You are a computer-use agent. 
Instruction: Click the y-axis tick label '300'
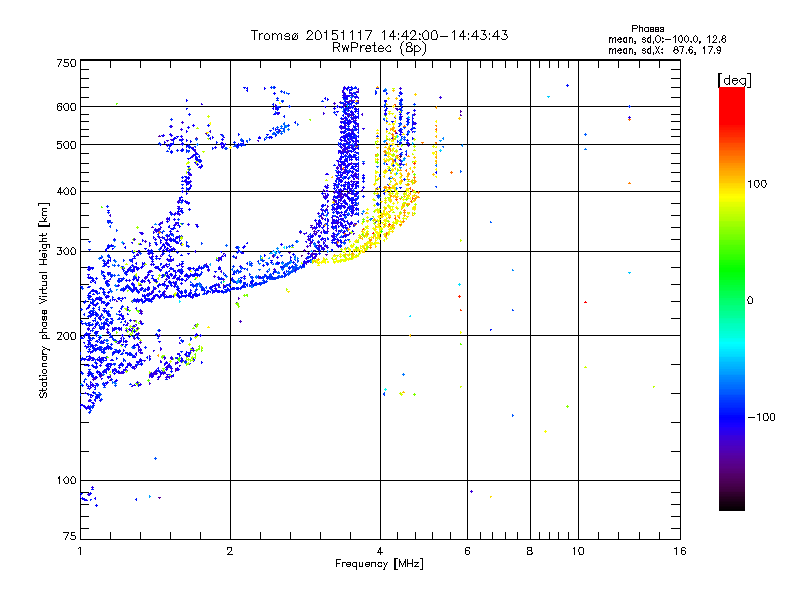click(x=66, y=251)
